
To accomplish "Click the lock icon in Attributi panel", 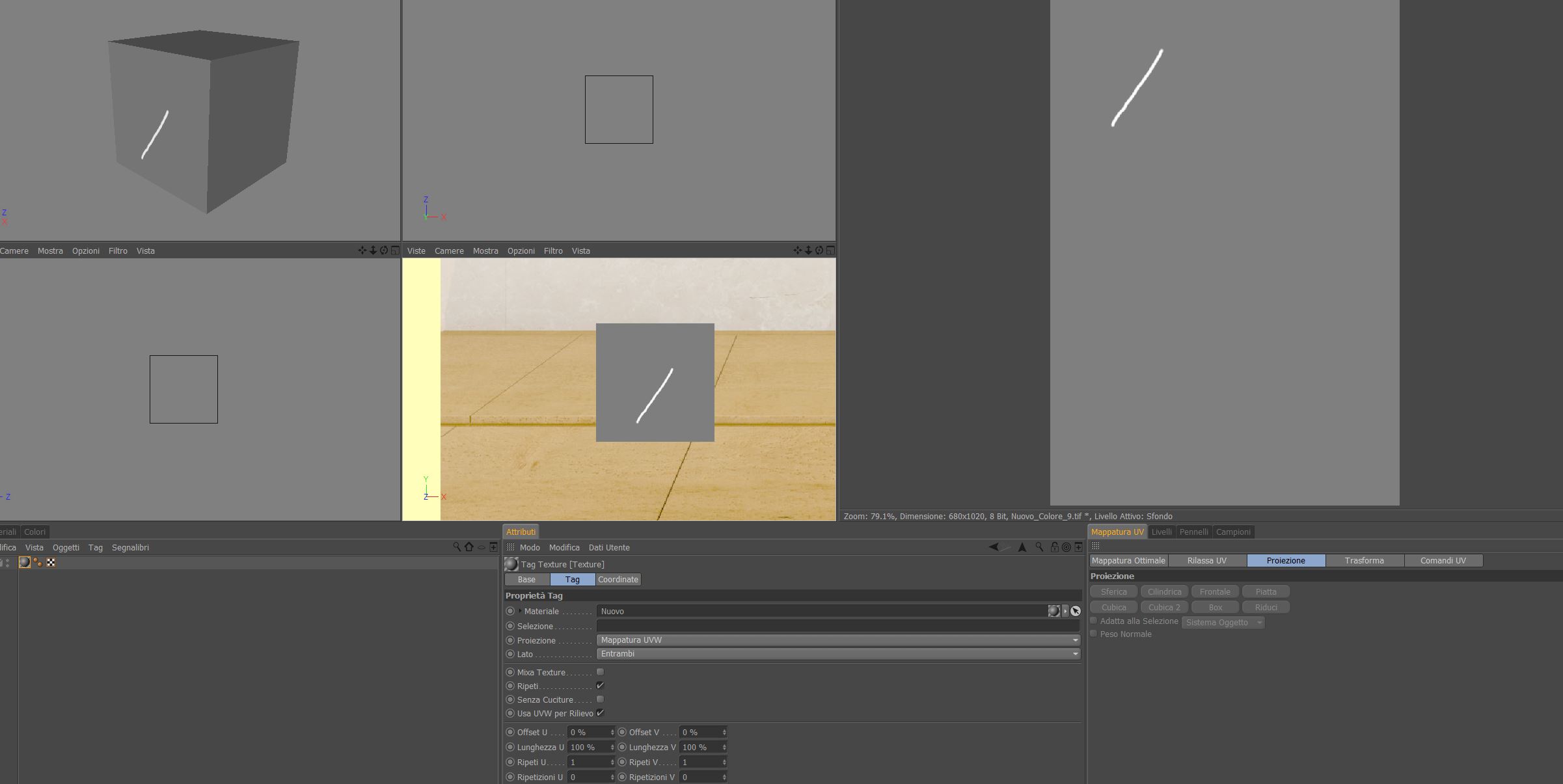I will (x=1054, y=547).
